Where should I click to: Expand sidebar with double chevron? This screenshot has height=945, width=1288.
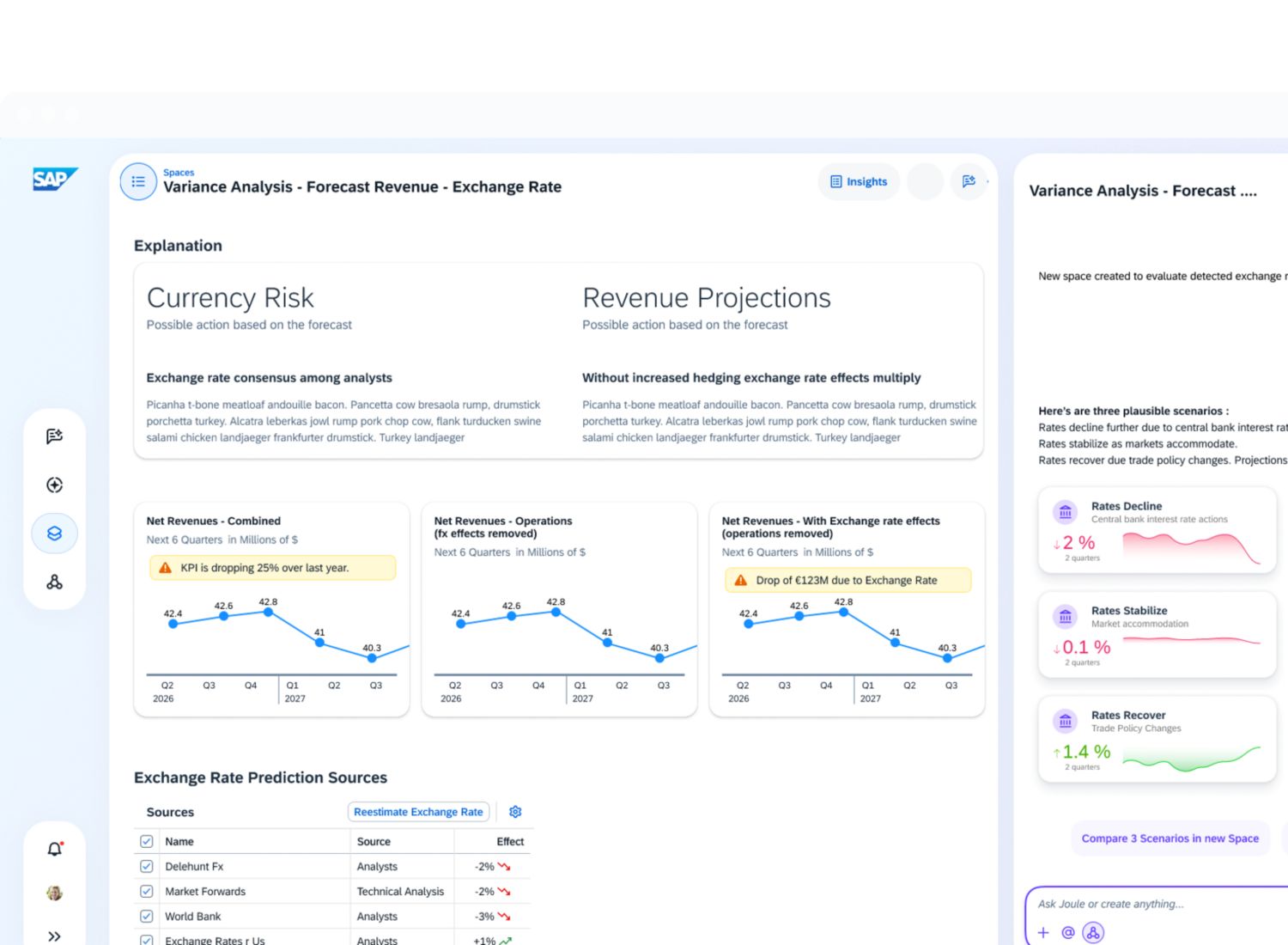click(x=55, y=936)
